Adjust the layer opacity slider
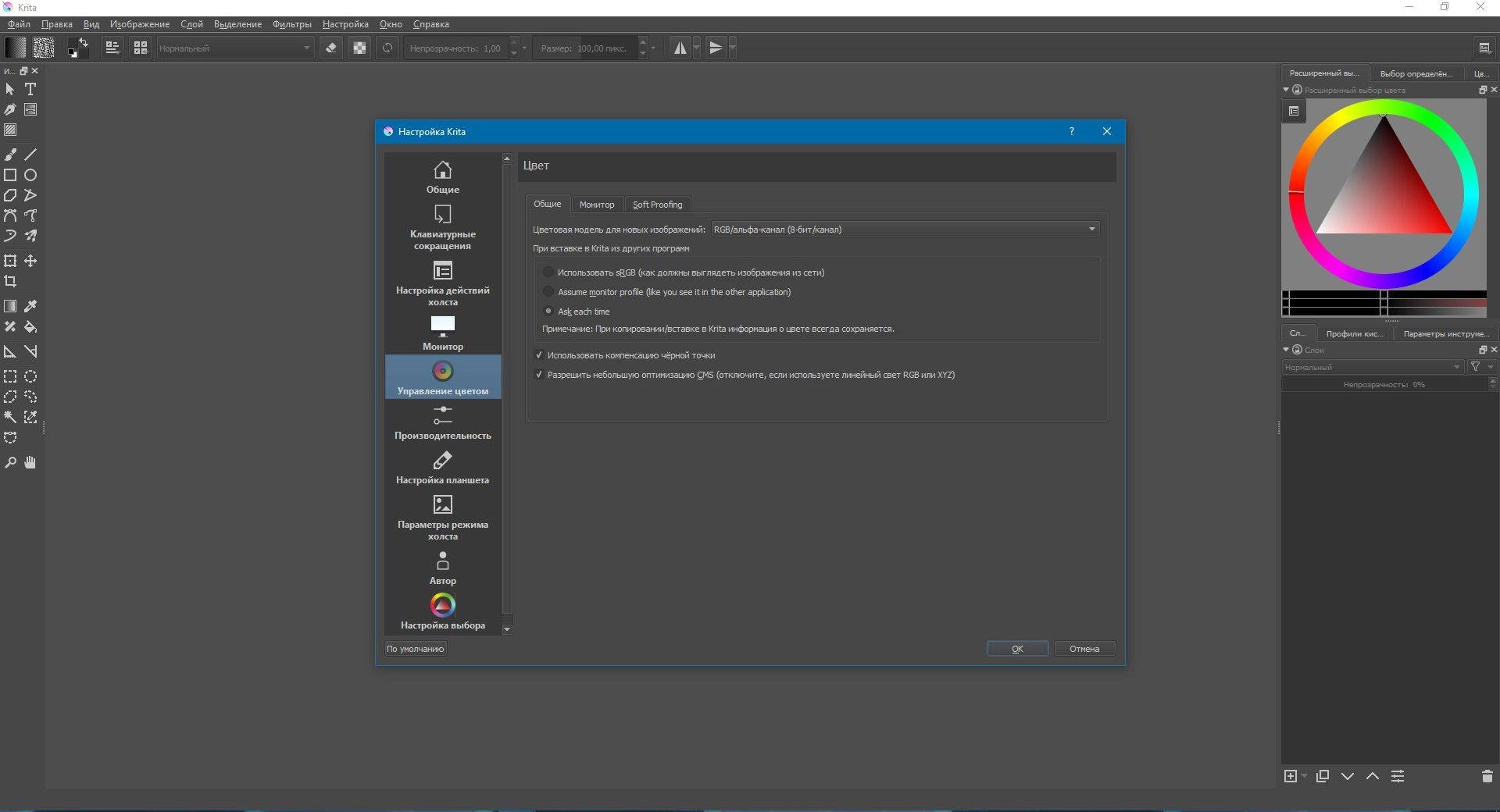The width and height of the screenshot is (1500, 812). [1384, 385]
